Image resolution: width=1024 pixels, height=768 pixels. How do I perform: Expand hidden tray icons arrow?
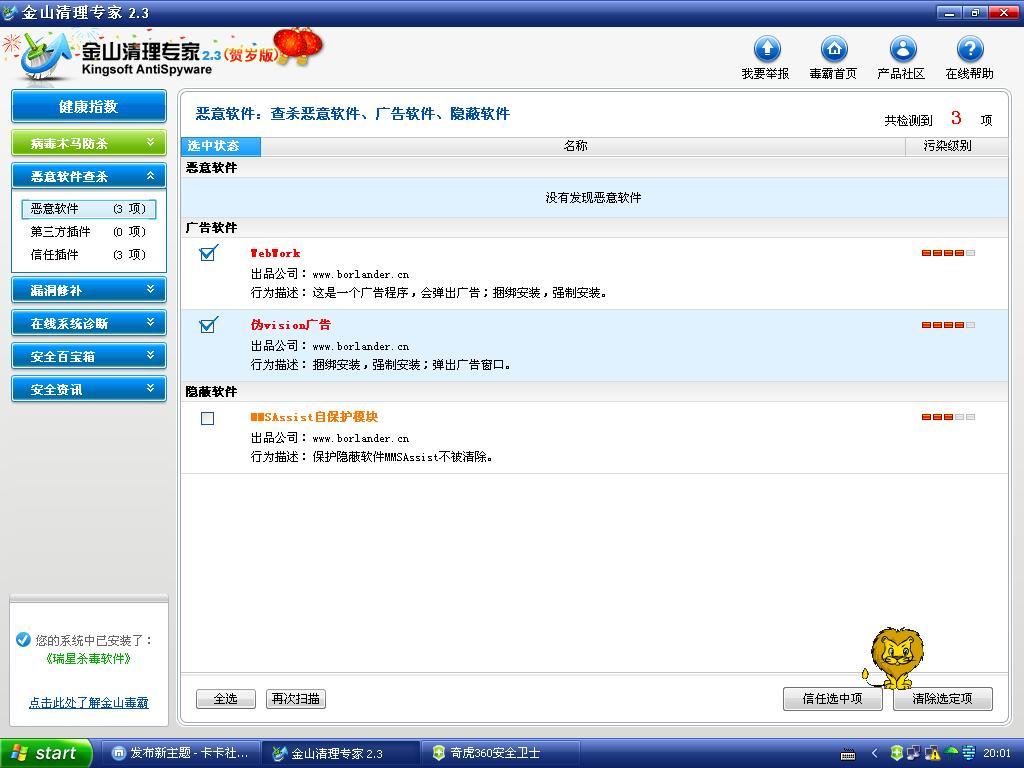[x=874, y=754]
